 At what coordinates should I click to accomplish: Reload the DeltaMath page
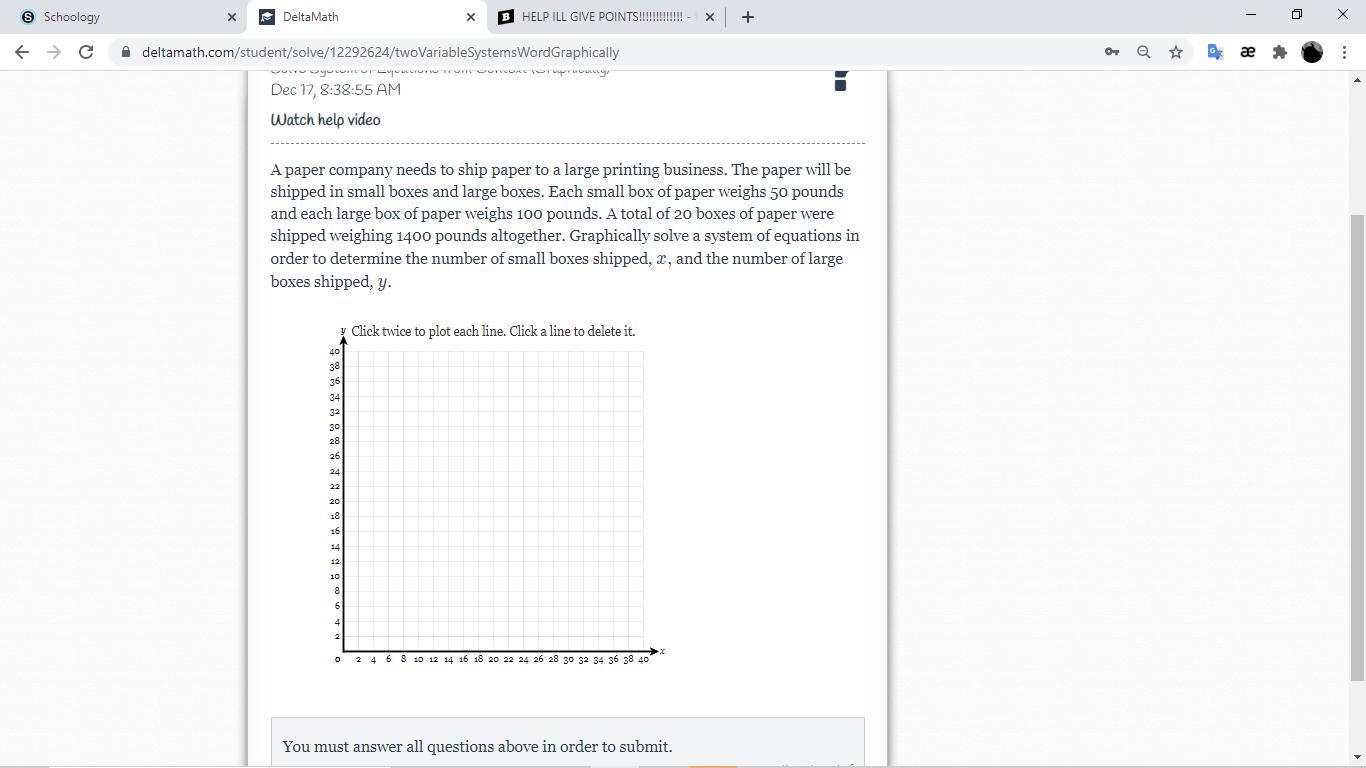click(x=86, y=52)
